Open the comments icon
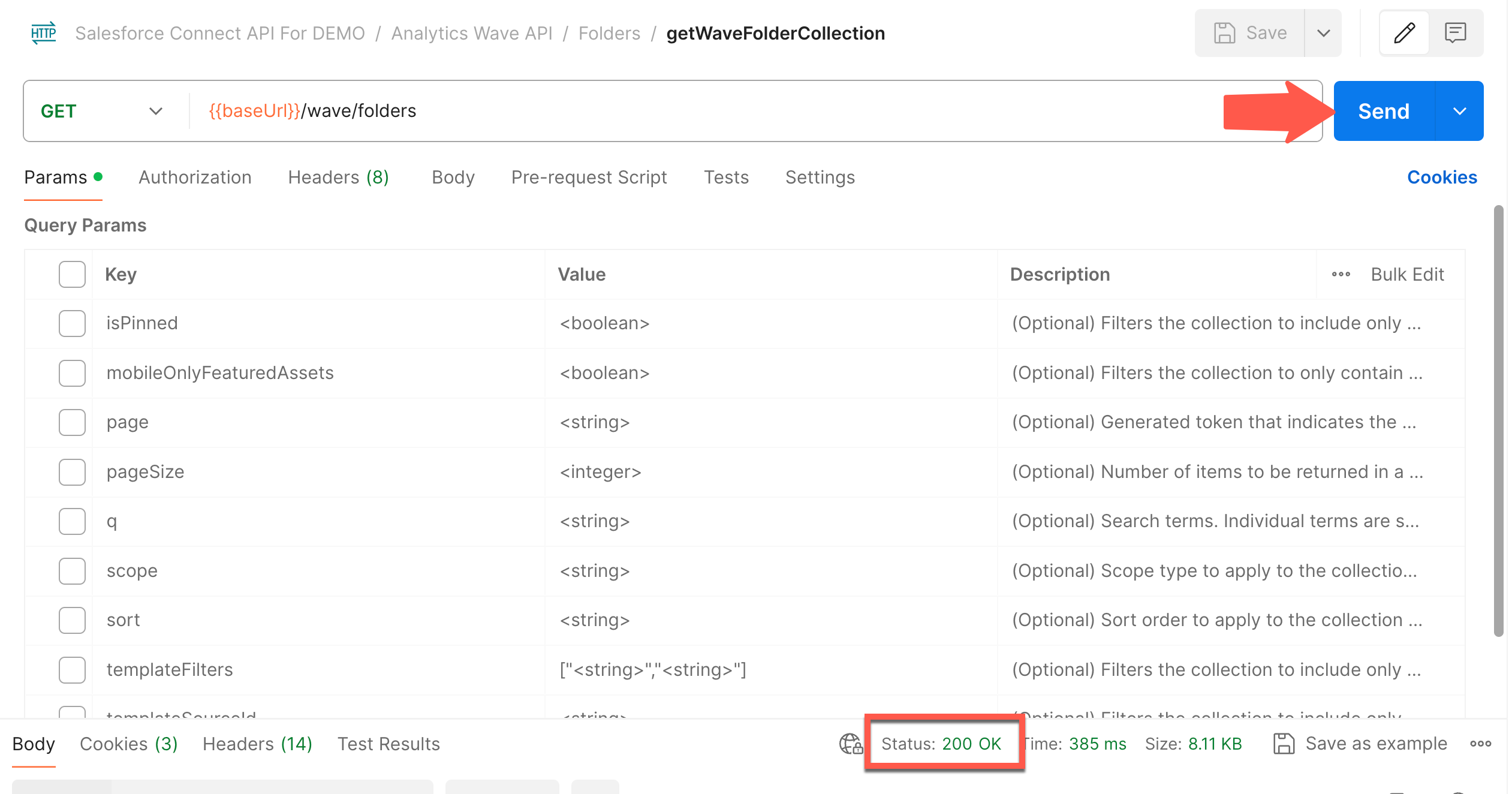The image size is (1512, 794). [x=1455, y=33]
